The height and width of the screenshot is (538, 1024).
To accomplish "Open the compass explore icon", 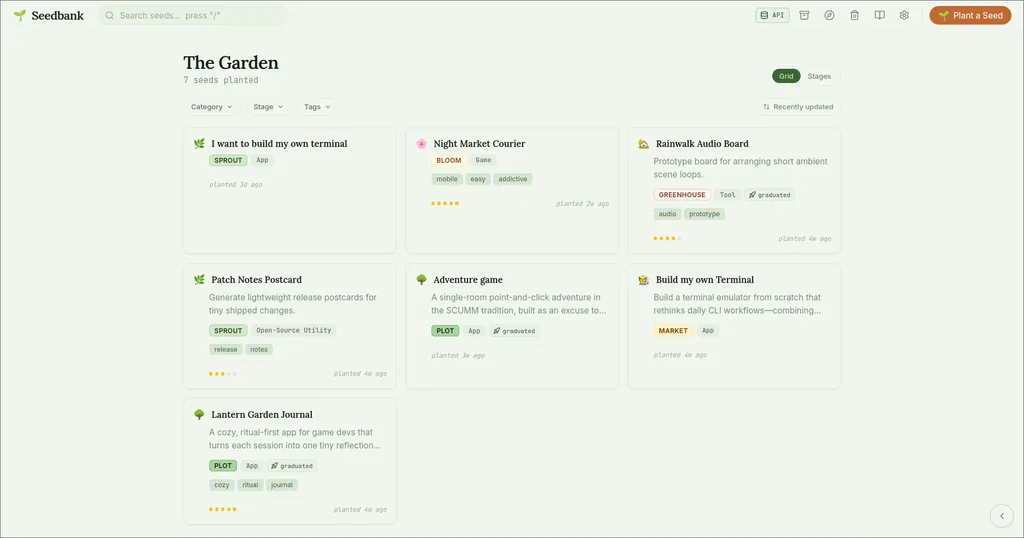I will 829,15.
